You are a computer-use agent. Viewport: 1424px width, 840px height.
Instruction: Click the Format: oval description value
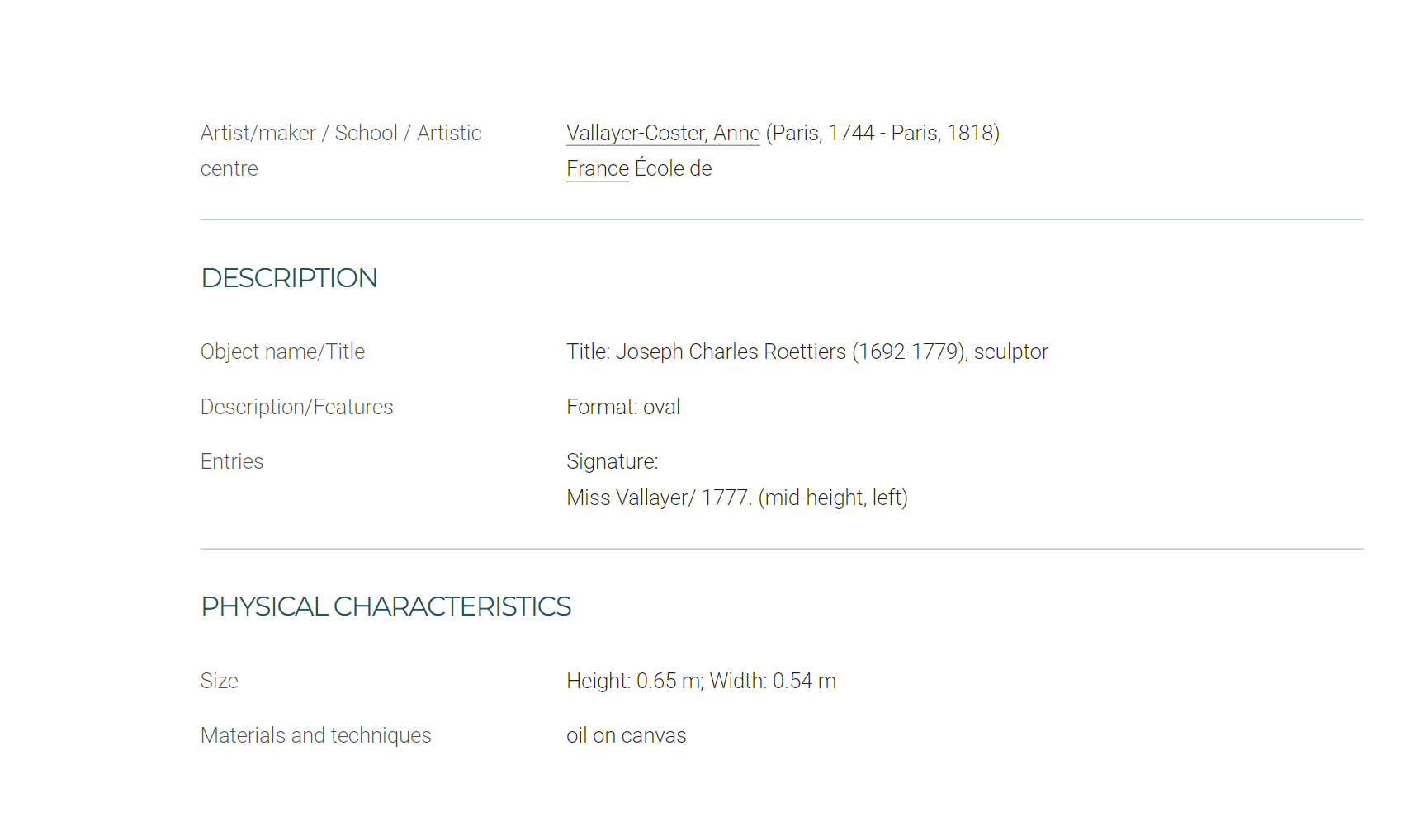[x=623, y=407]
